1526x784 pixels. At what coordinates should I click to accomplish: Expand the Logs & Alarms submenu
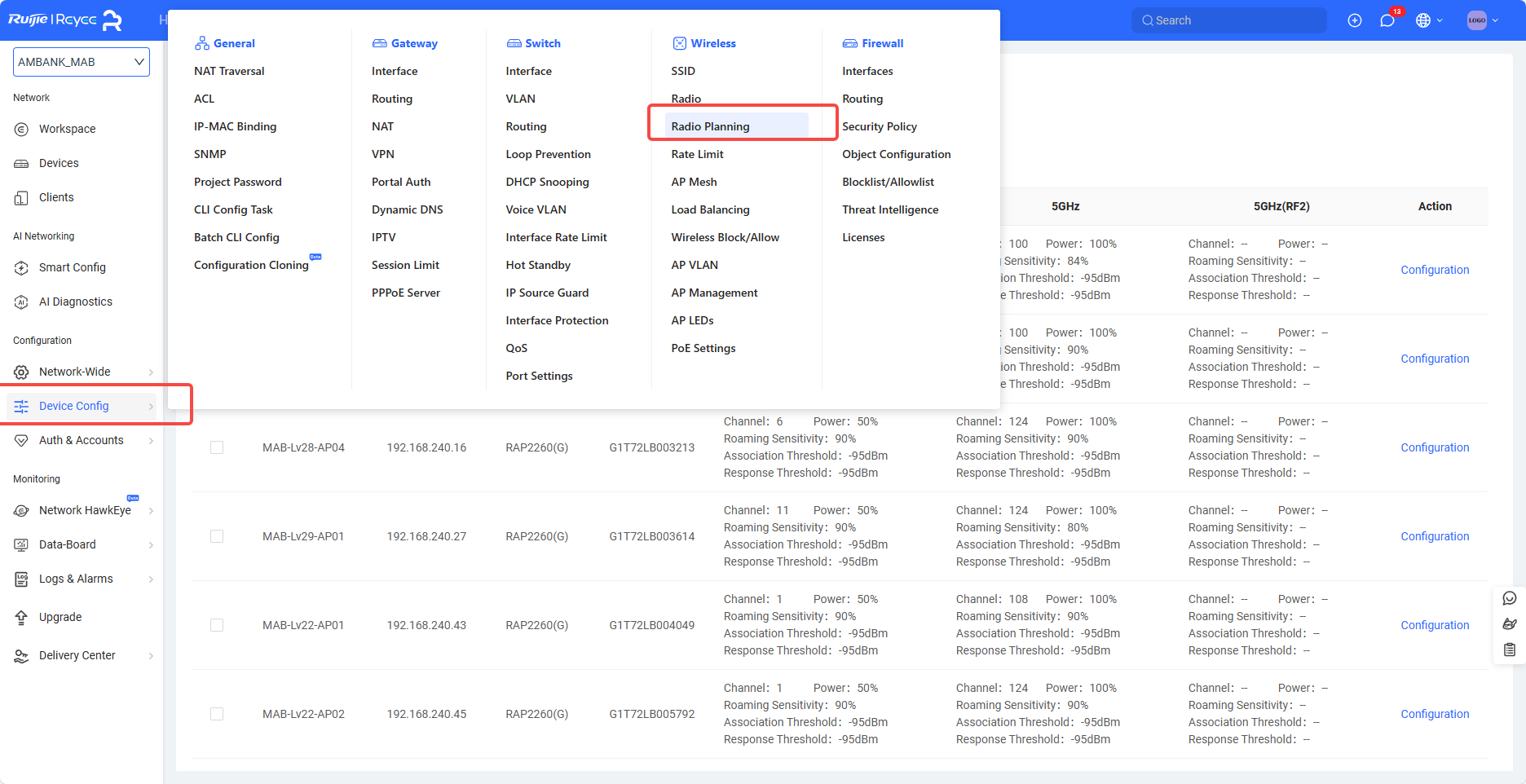tap(151, 579)
